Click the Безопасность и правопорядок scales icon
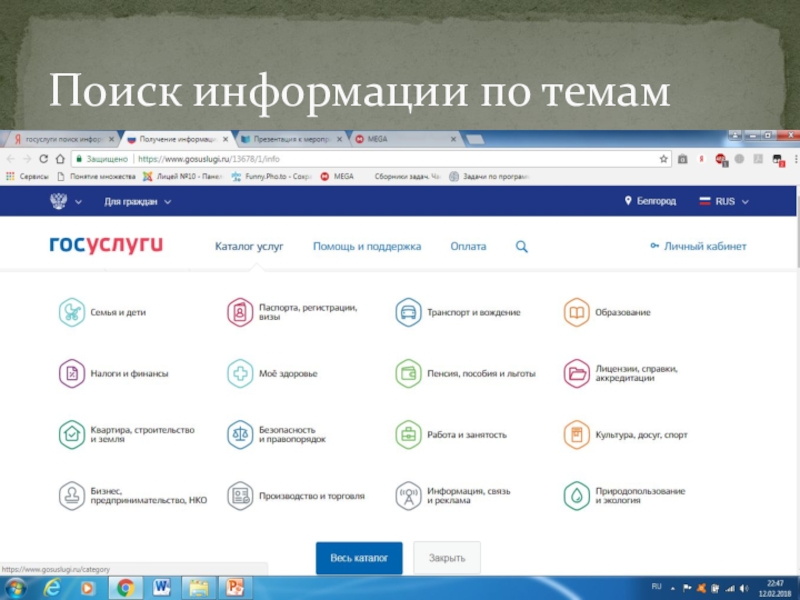The width and height of the screenshot is (800, 600). point(240,435)
